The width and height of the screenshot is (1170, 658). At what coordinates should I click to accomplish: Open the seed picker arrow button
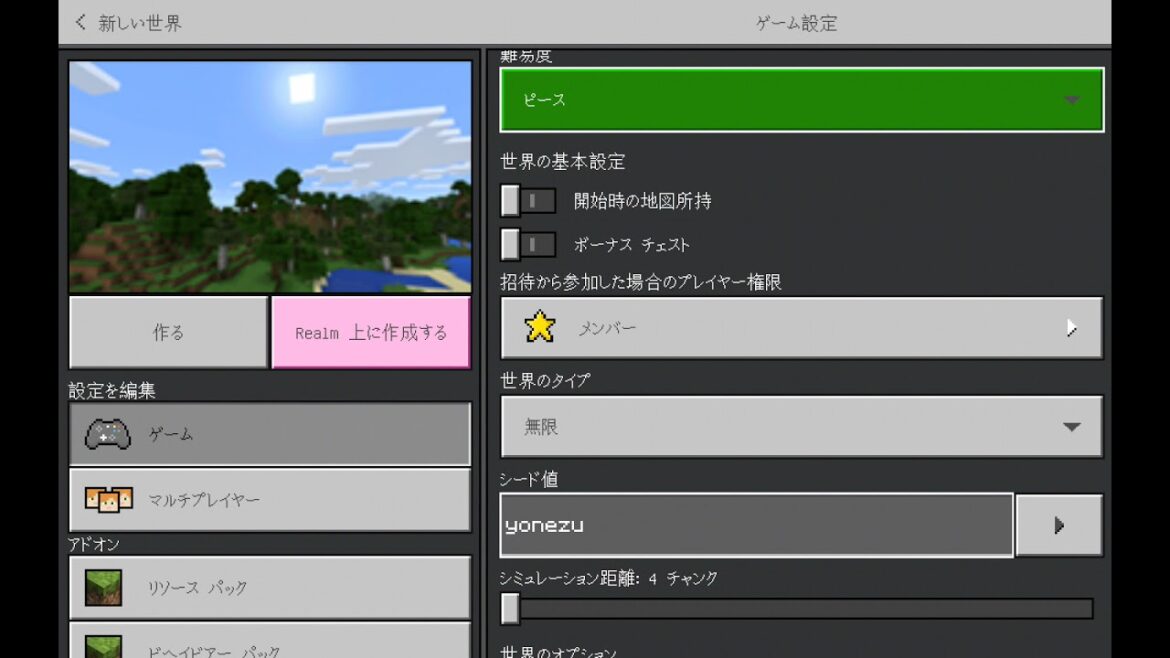pos(1059,525)
